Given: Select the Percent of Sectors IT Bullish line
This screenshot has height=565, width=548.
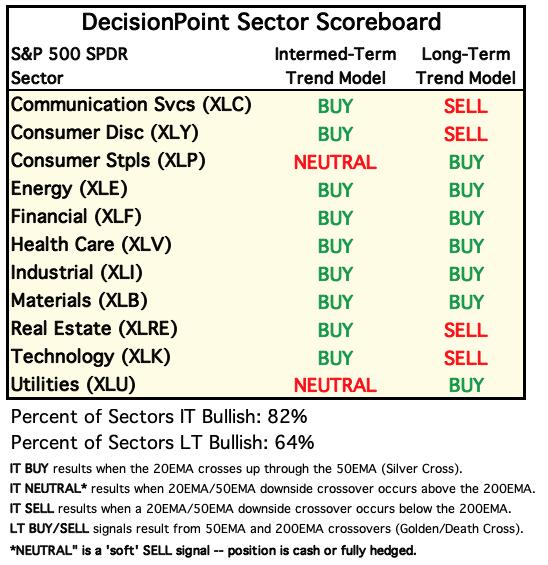Looking at the screenshot, I should 159,417.
